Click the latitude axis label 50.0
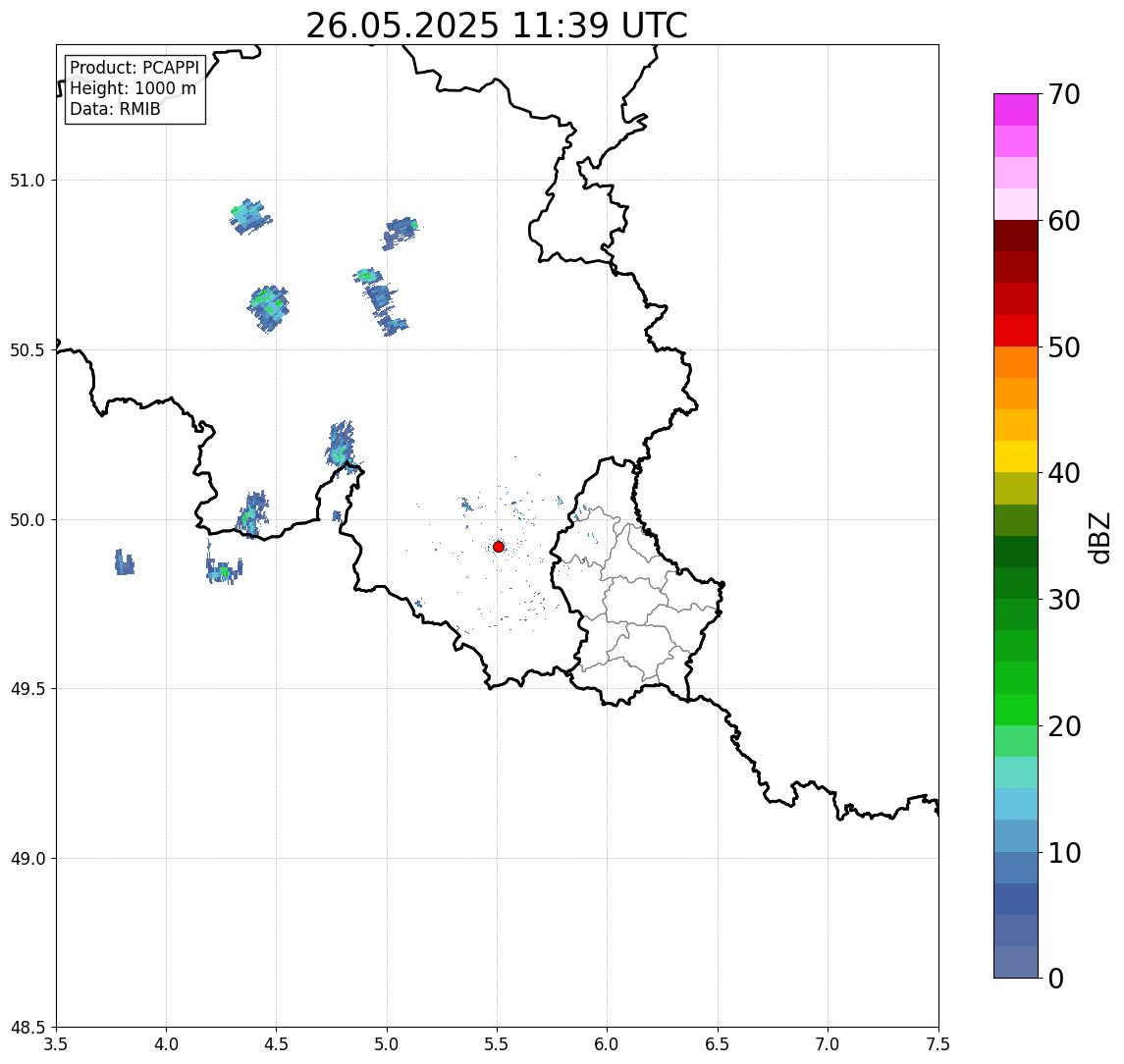The width and height of the screenshot is (1124, 1064). tap(27, 520)
